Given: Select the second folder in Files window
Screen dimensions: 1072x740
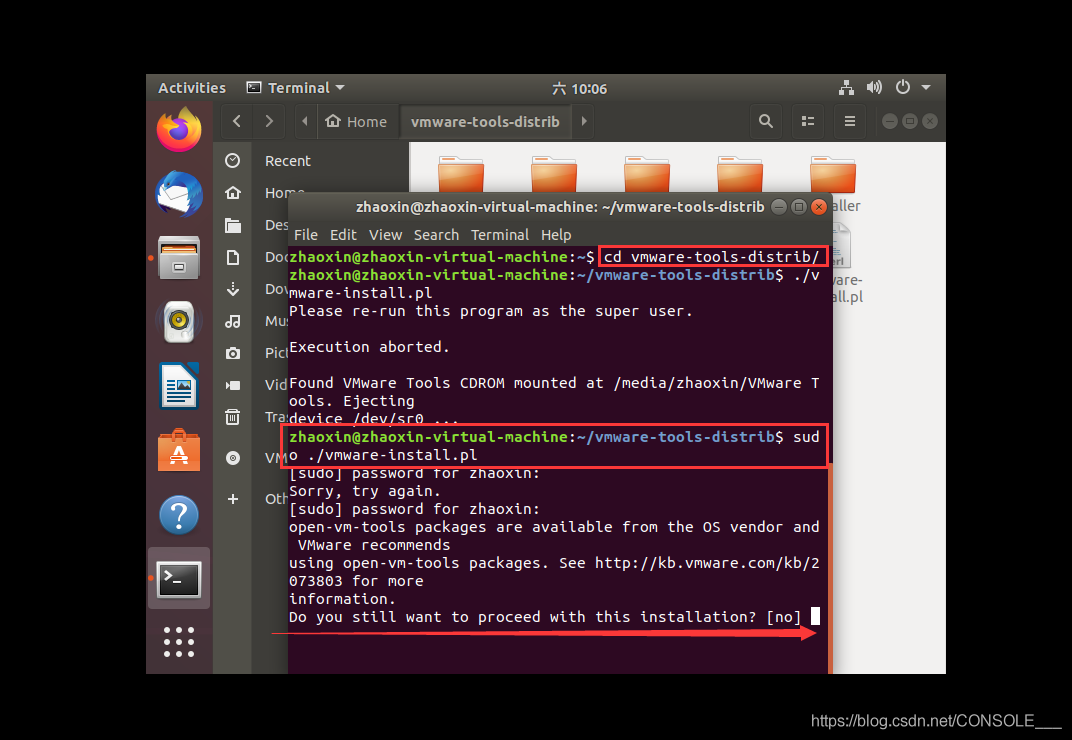Looking at the screenshot, I should pyautogui.click(x=554, y=174).
